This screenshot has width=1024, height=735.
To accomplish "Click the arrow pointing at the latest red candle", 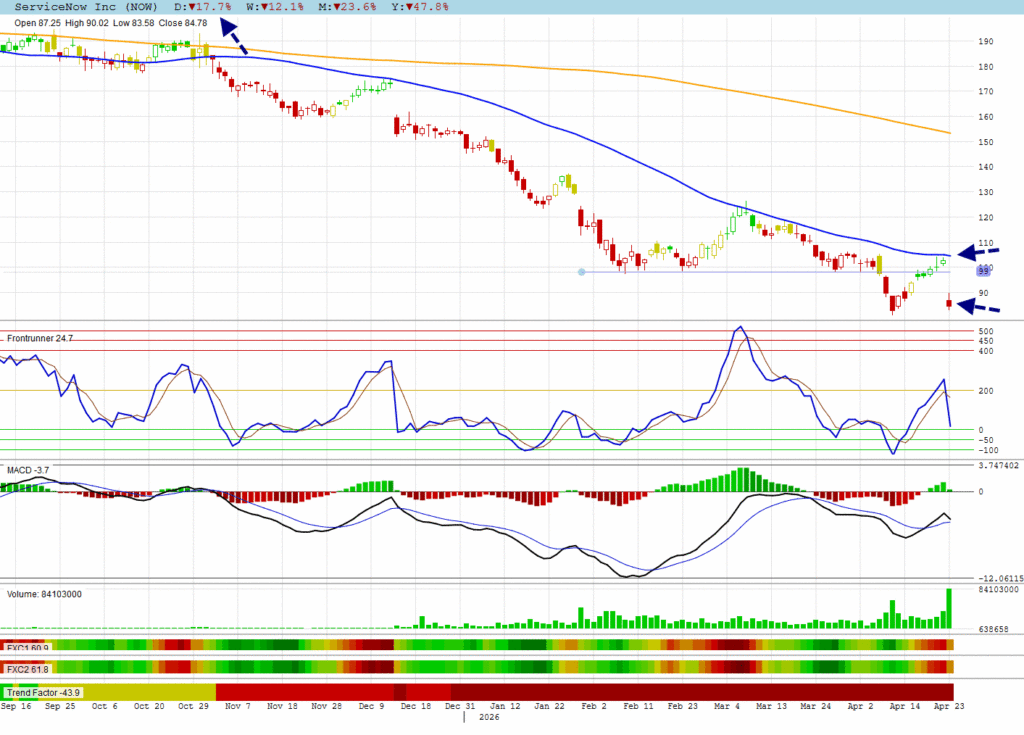I will (978, 306).
